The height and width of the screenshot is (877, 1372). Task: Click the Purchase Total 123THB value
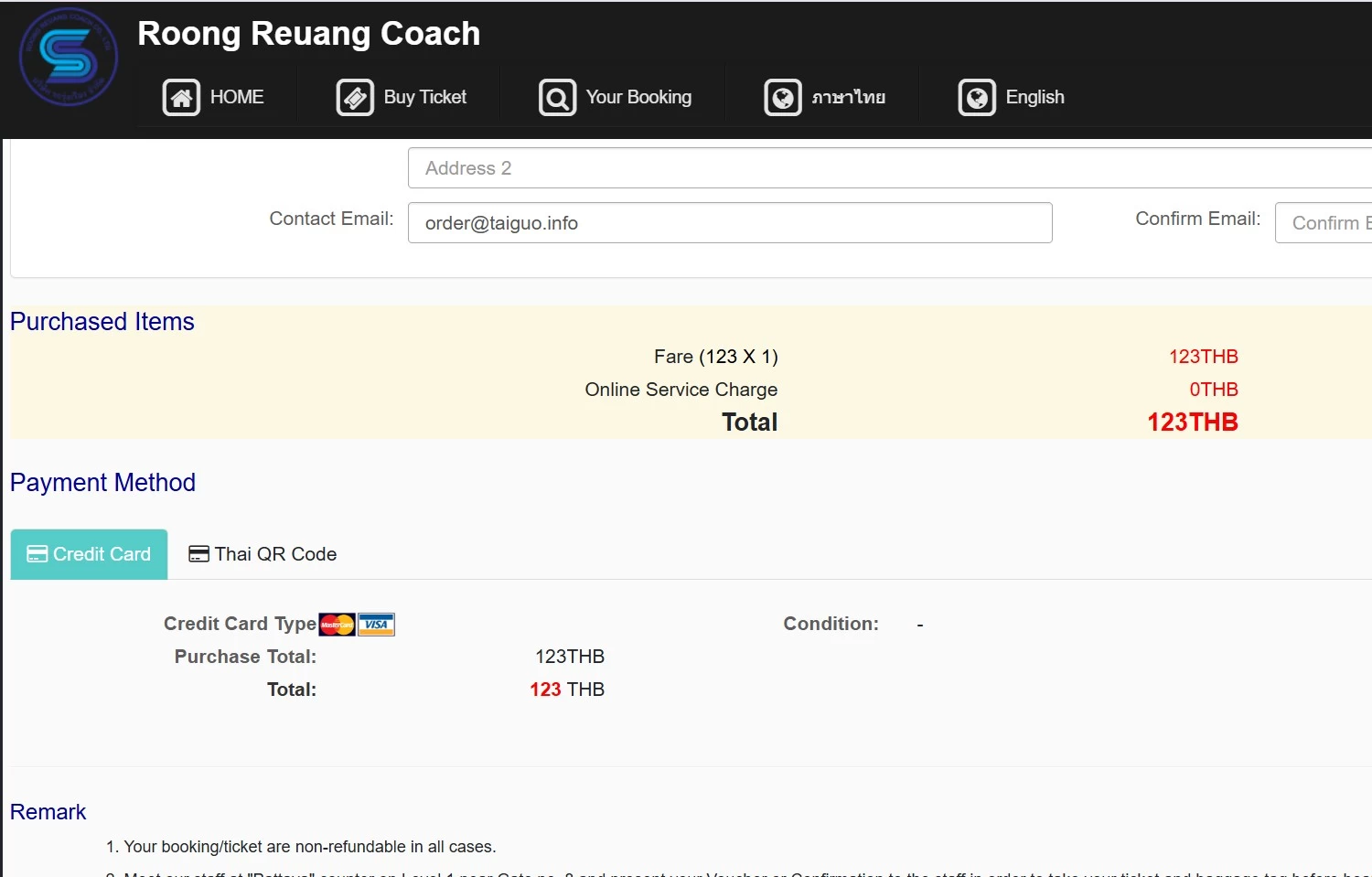pyautogui.click(x=570, y=657)
